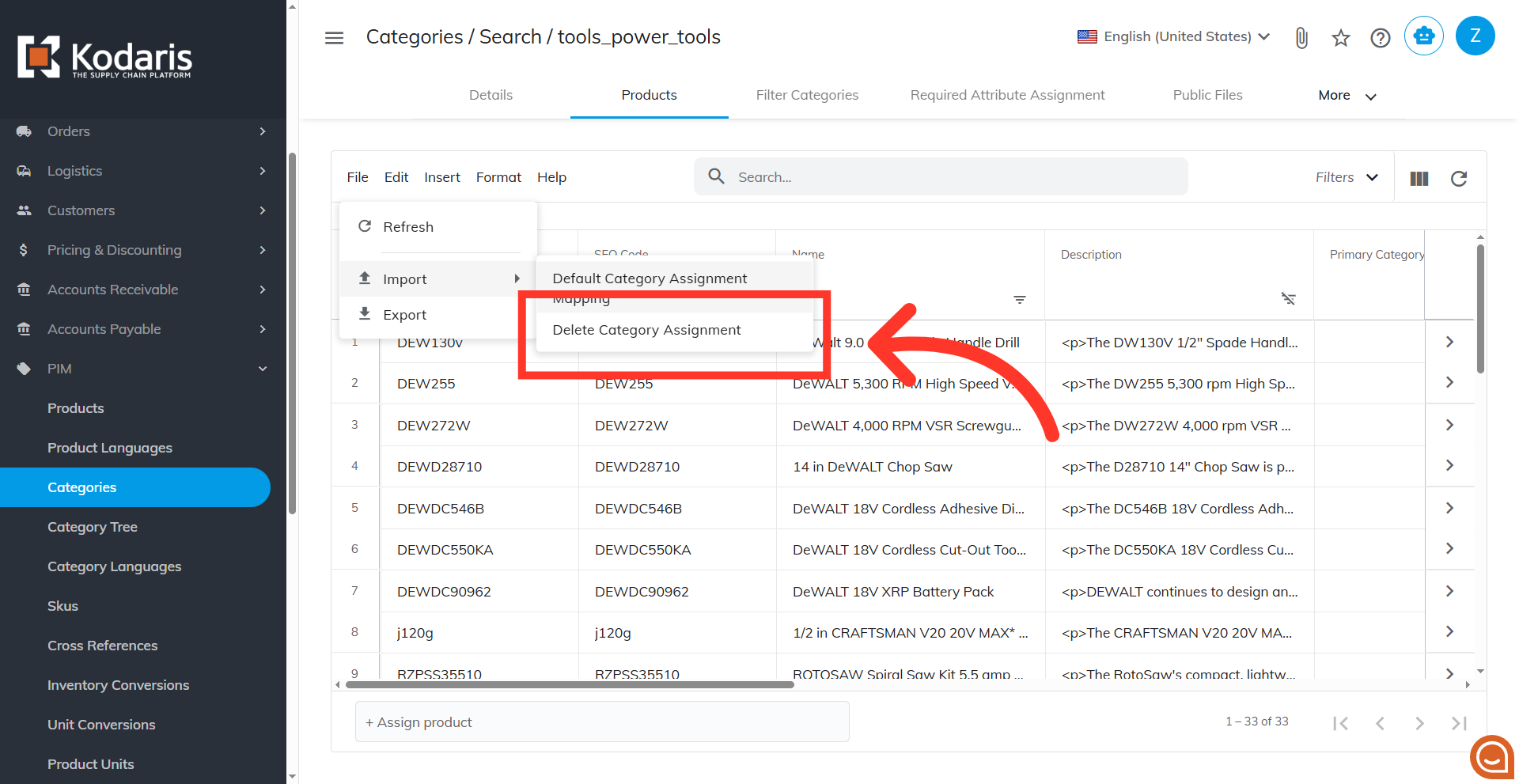Go to the next page of results
The width and height of the screenshot is (1519, 784).
pyautogui.click(x=1419, y=723)
